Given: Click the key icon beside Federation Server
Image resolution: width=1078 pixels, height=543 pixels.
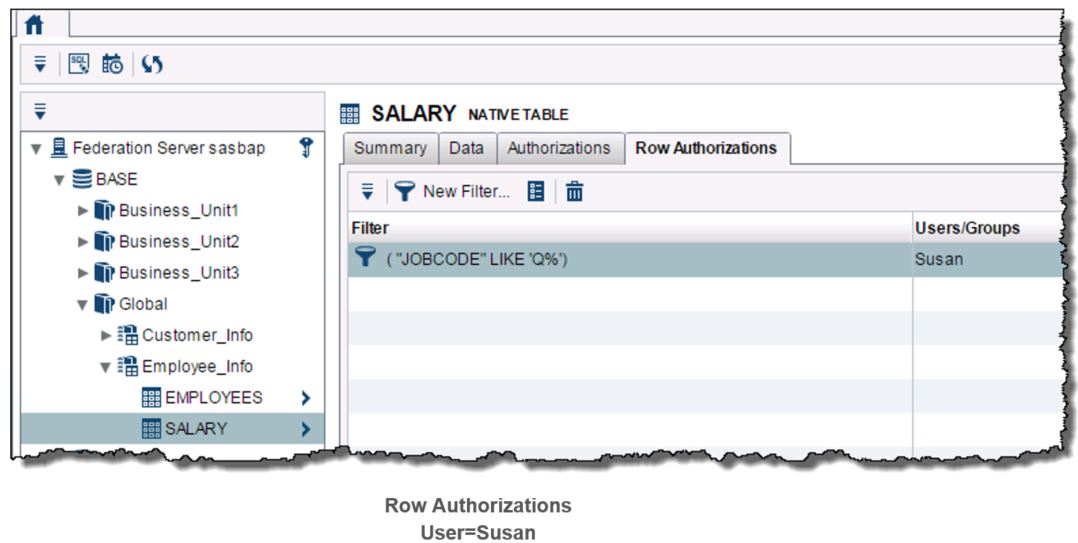Looking at the screenshot, I should point(306,148).
